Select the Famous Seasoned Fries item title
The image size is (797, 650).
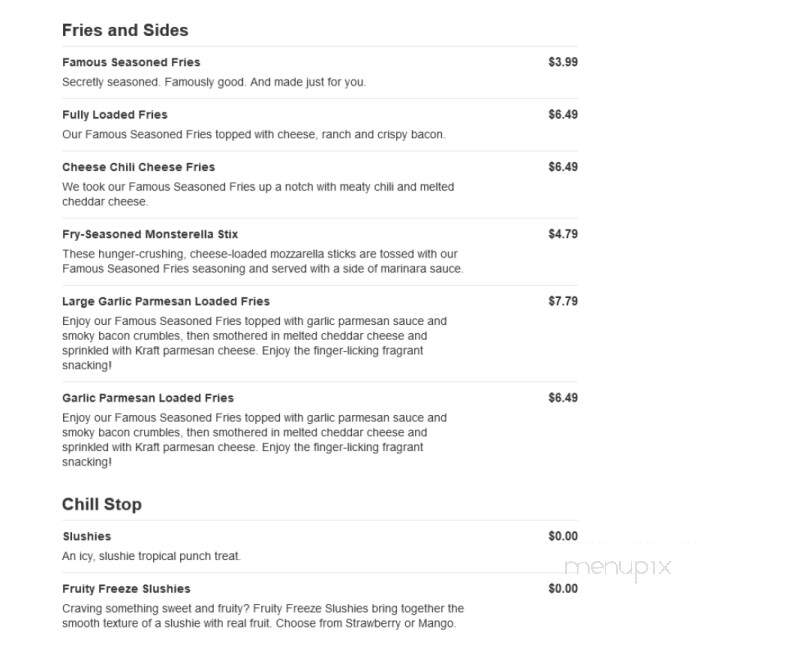tap(131, 63)
